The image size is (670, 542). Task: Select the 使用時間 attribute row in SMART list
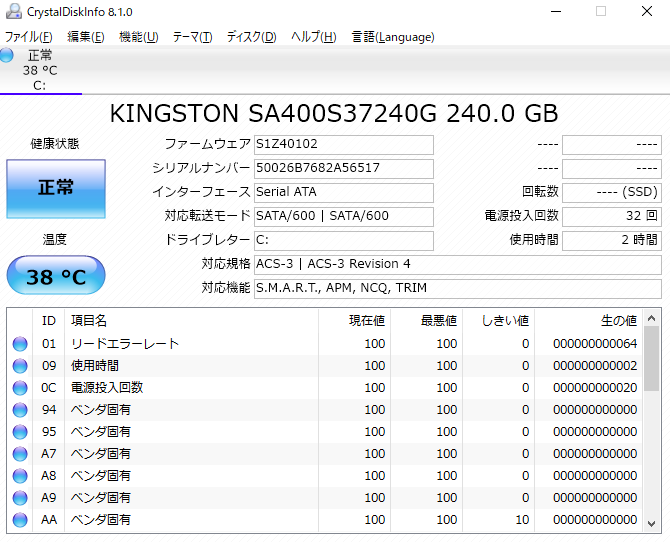(326, 366)
